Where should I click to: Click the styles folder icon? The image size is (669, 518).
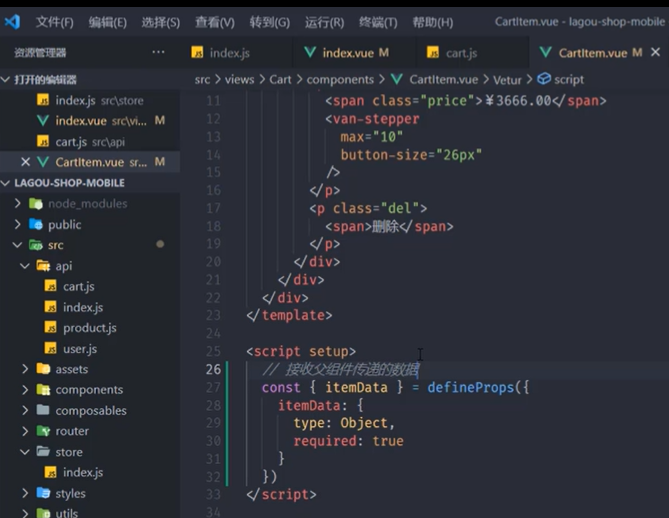coord(43,493)
